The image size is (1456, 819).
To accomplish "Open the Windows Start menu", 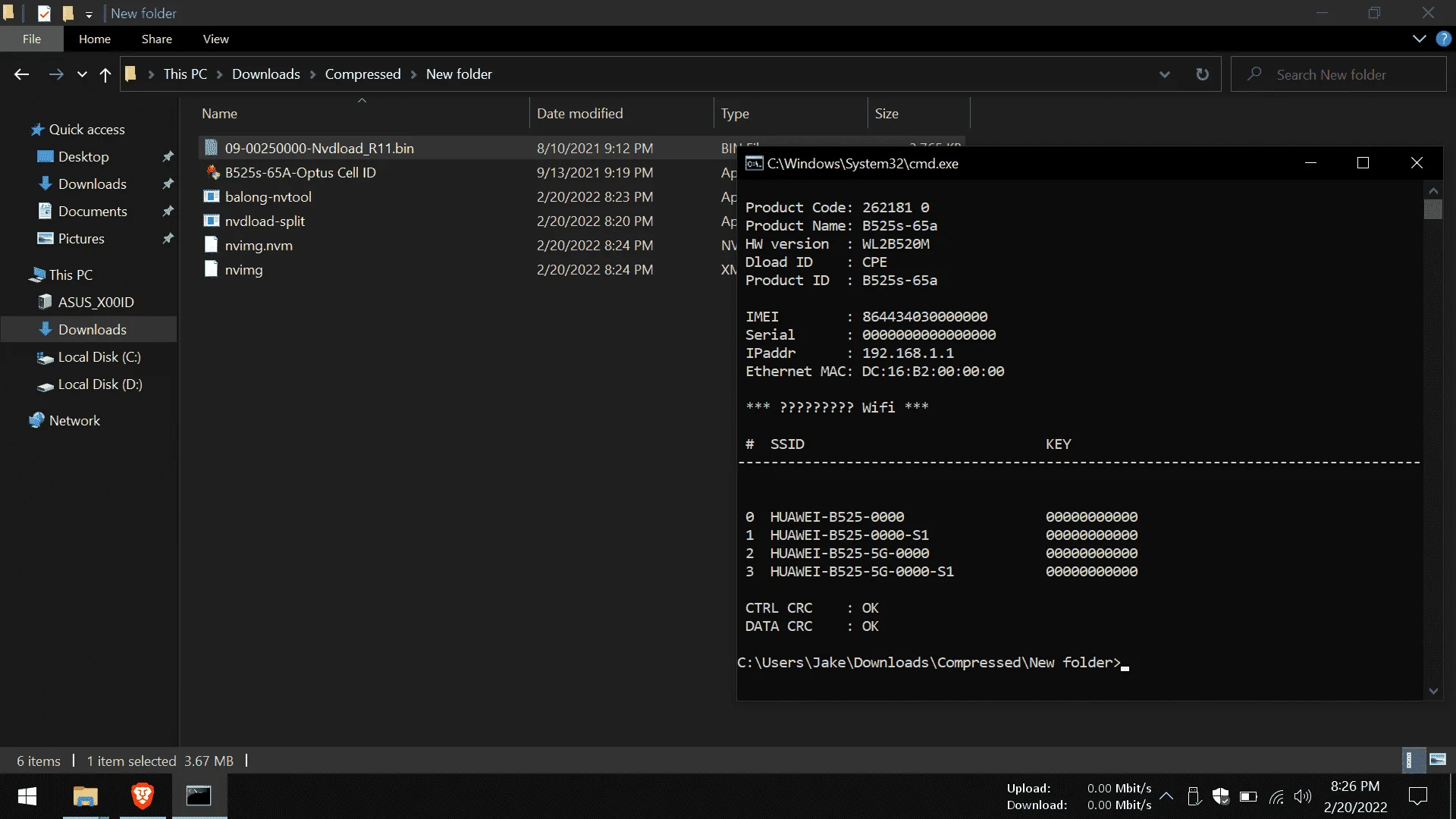I will [27, 796].
